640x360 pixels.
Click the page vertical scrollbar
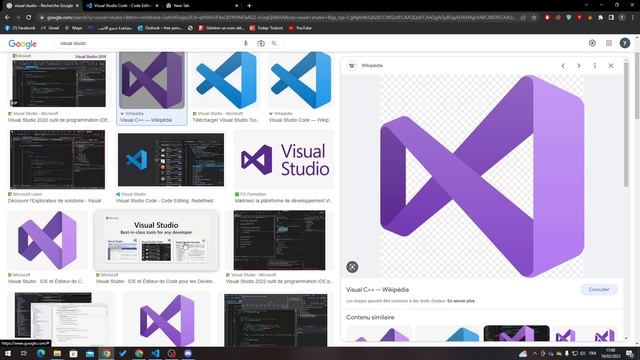click(x=637, y=86)
